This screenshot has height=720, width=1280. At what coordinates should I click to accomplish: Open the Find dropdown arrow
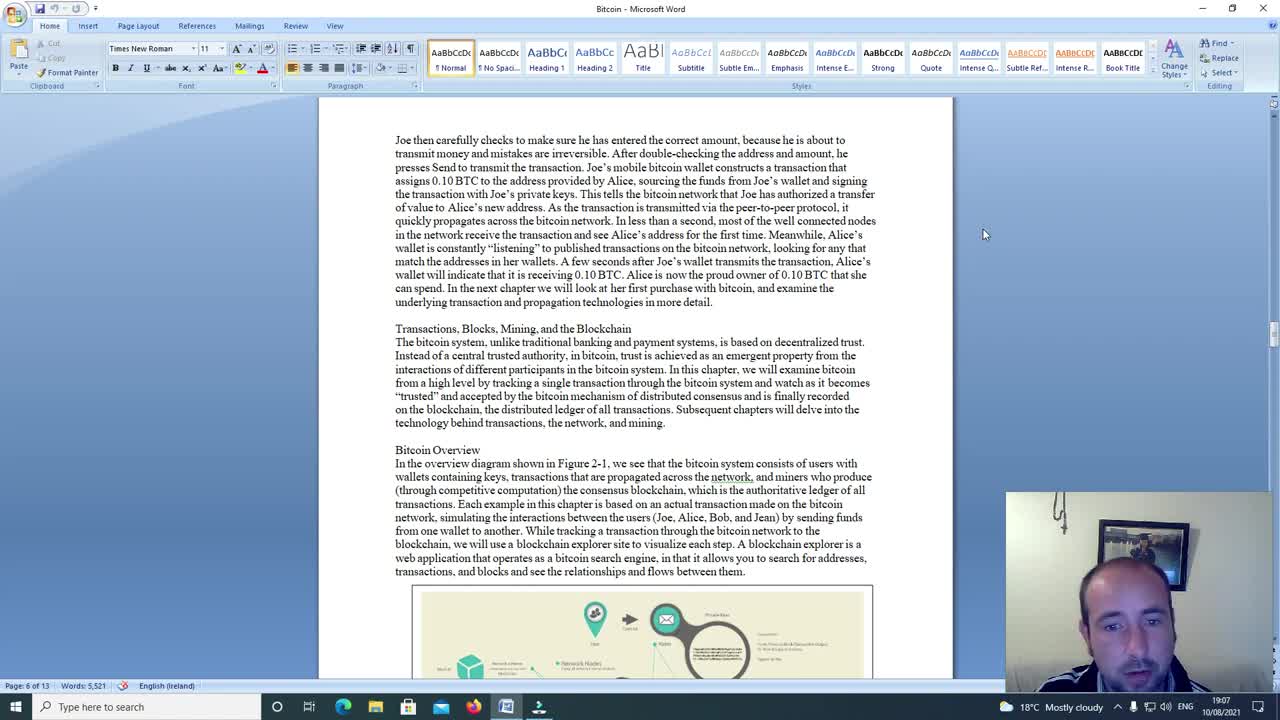click(x=1232, y=43)
